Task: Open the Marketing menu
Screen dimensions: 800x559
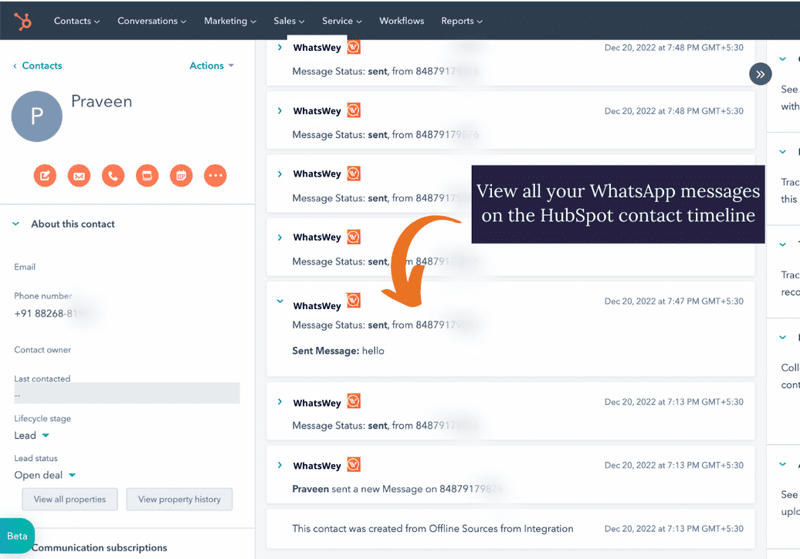Action: (x=230, y=21)
